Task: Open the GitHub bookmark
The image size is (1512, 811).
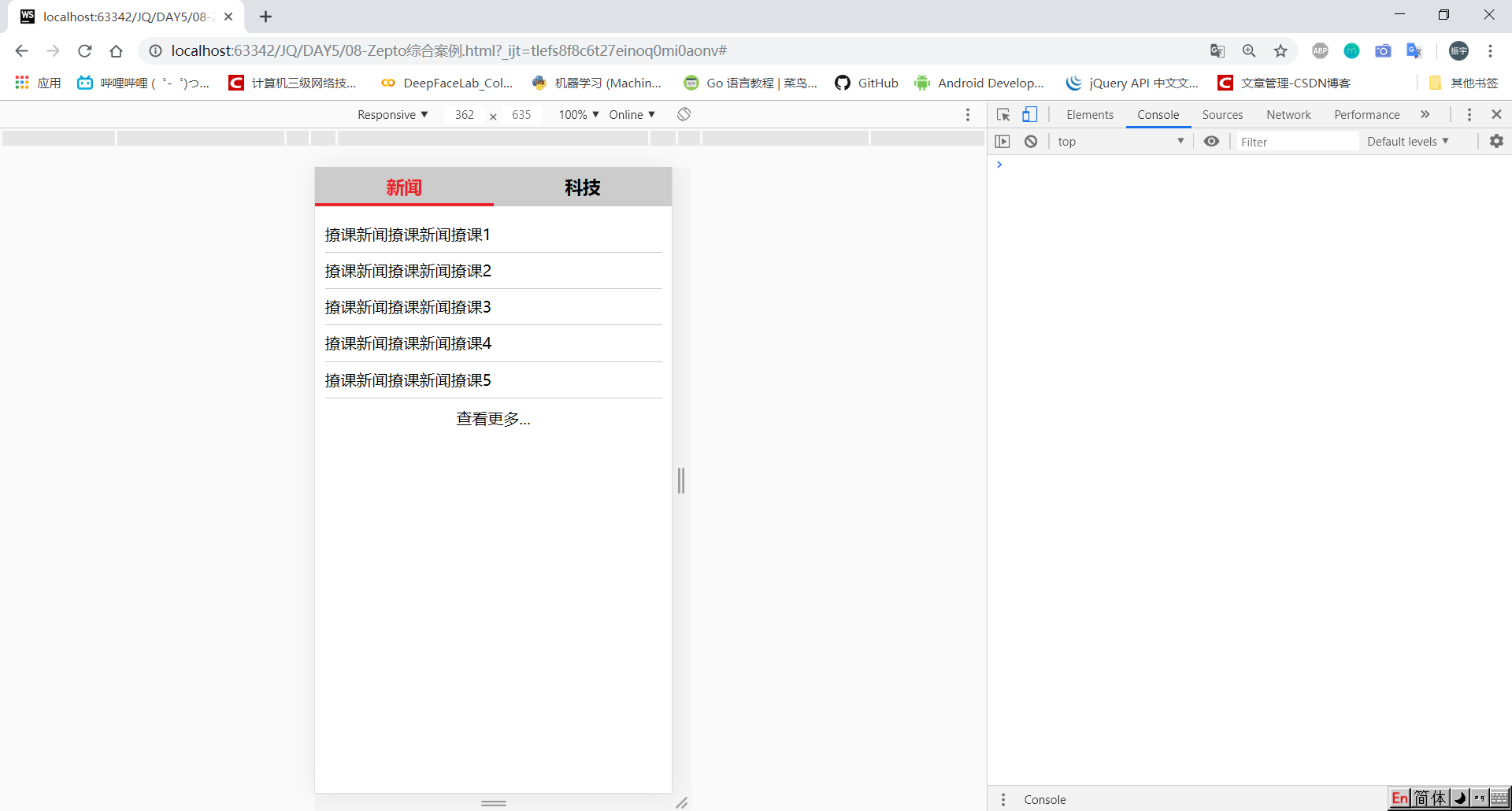Action: (x=866, y=83)
